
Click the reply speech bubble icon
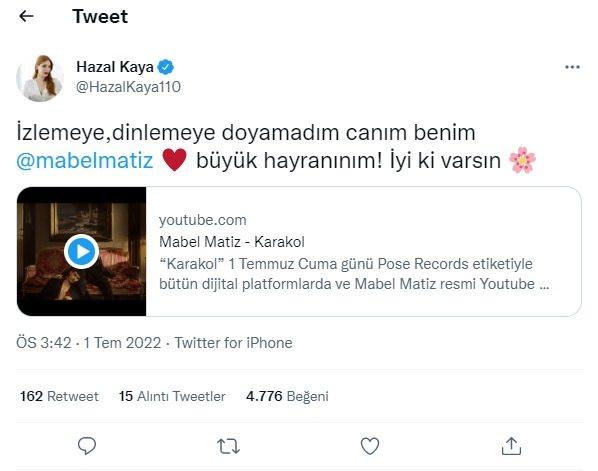(87, 445)
